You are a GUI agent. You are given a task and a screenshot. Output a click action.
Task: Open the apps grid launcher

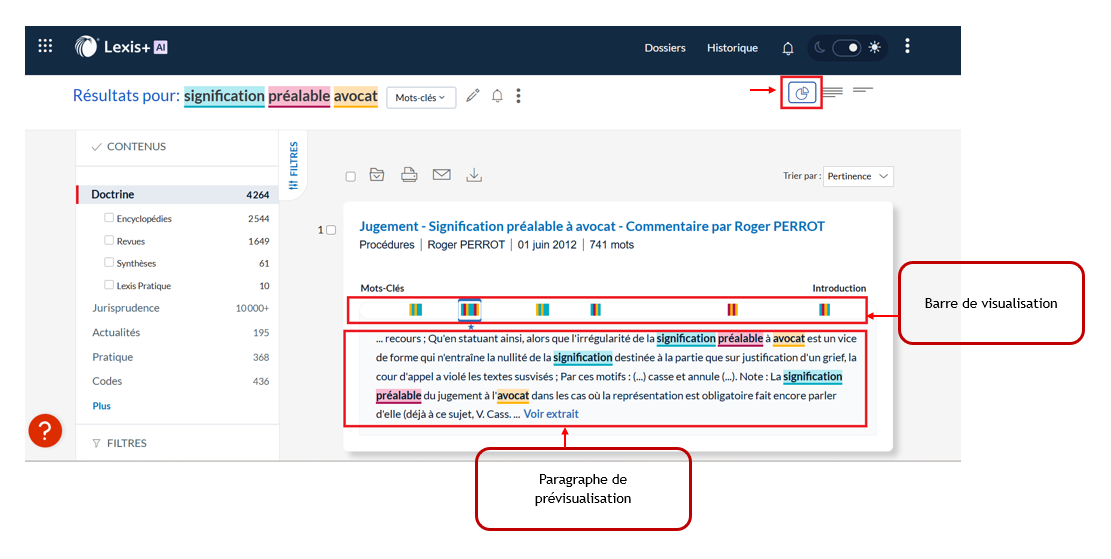[x=45, y=46]
